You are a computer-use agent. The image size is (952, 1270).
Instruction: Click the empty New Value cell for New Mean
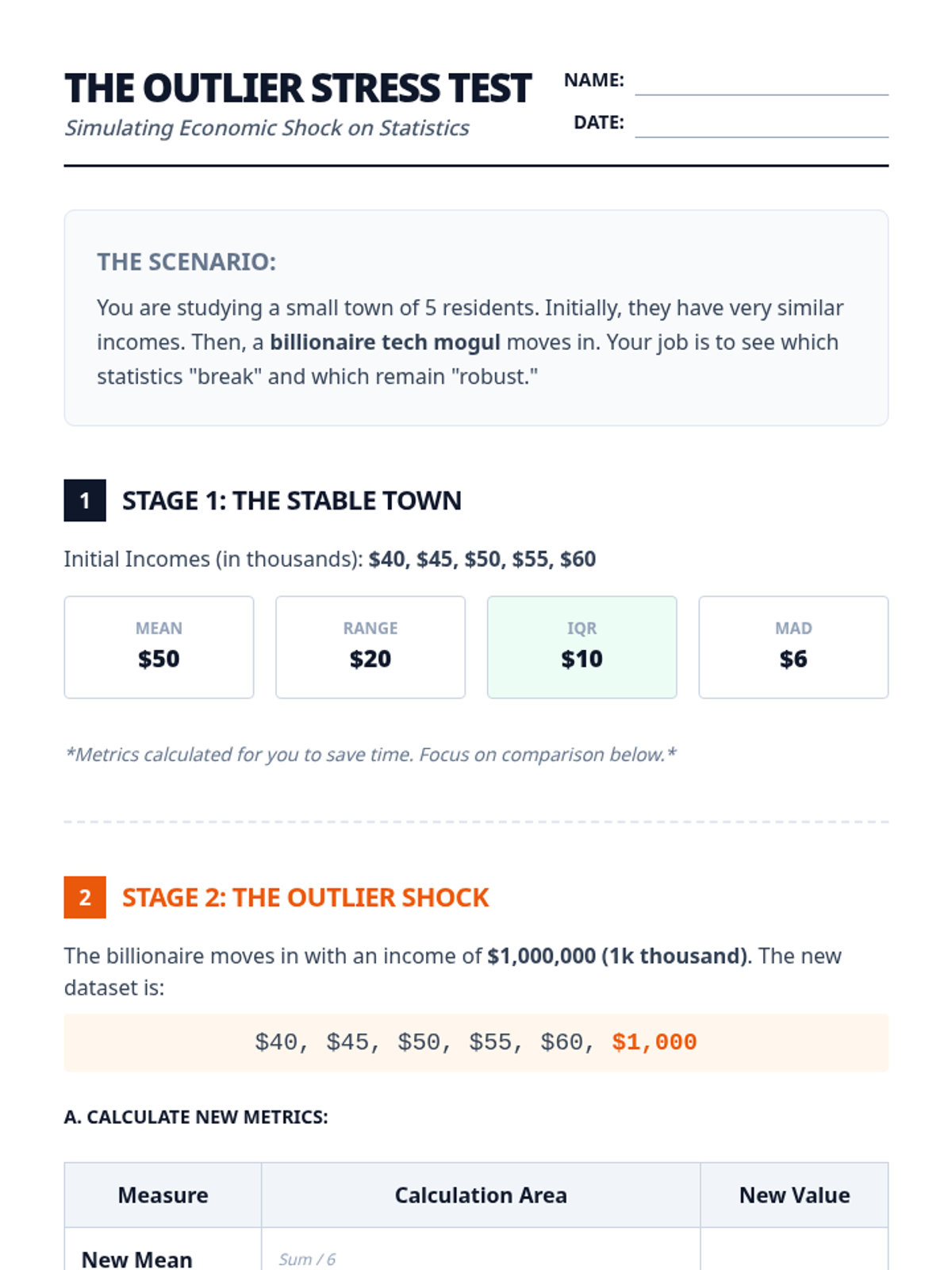[x=794, y=1254]
